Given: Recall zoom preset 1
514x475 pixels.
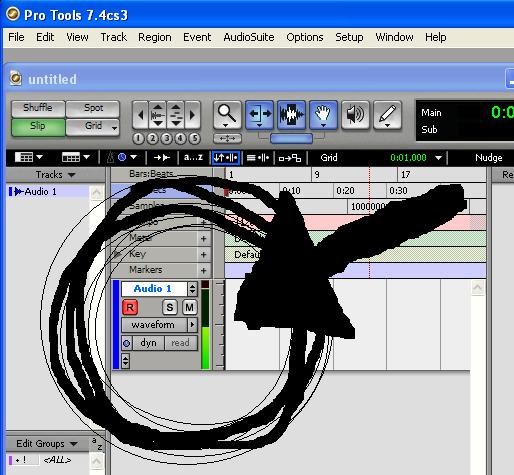Looking at the screenshot, I should click(138, 138).
